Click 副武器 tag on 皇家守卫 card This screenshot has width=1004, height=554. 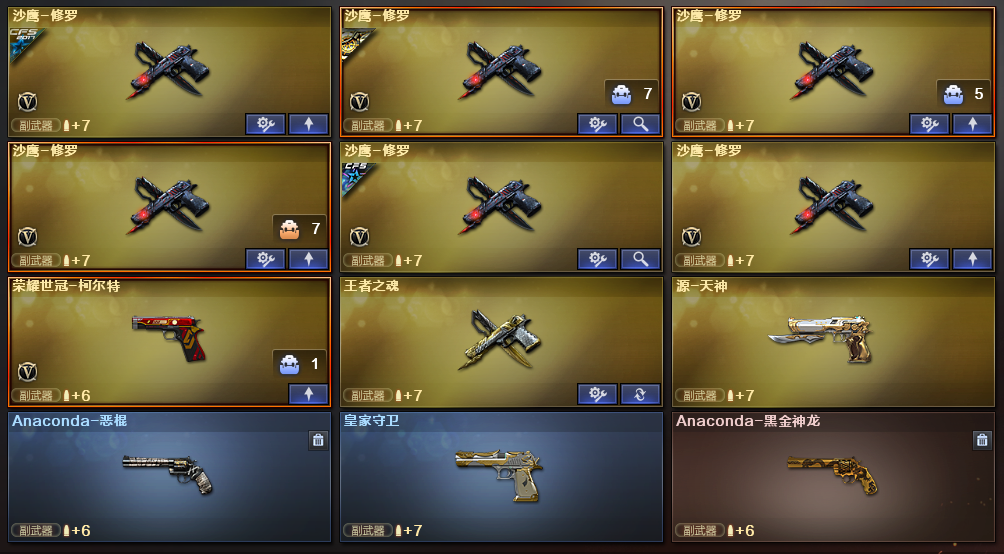point(368,530)
